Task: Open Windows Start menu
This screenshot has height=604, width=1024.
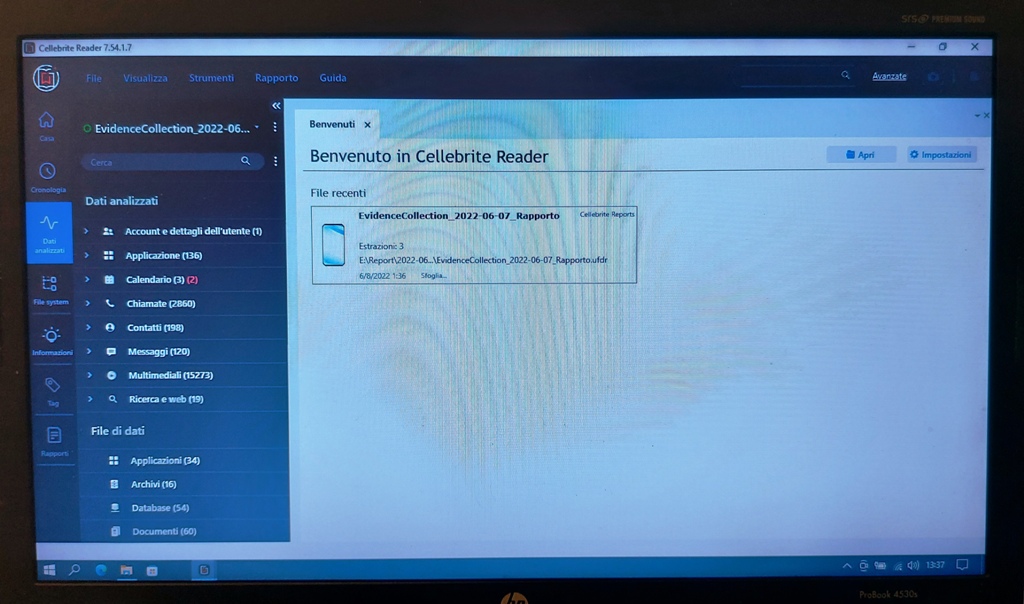Action: [x=49, y=570]
